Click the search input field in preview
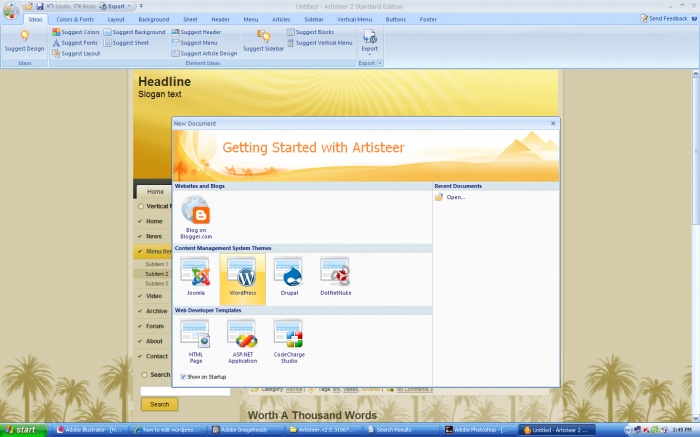 185,391
